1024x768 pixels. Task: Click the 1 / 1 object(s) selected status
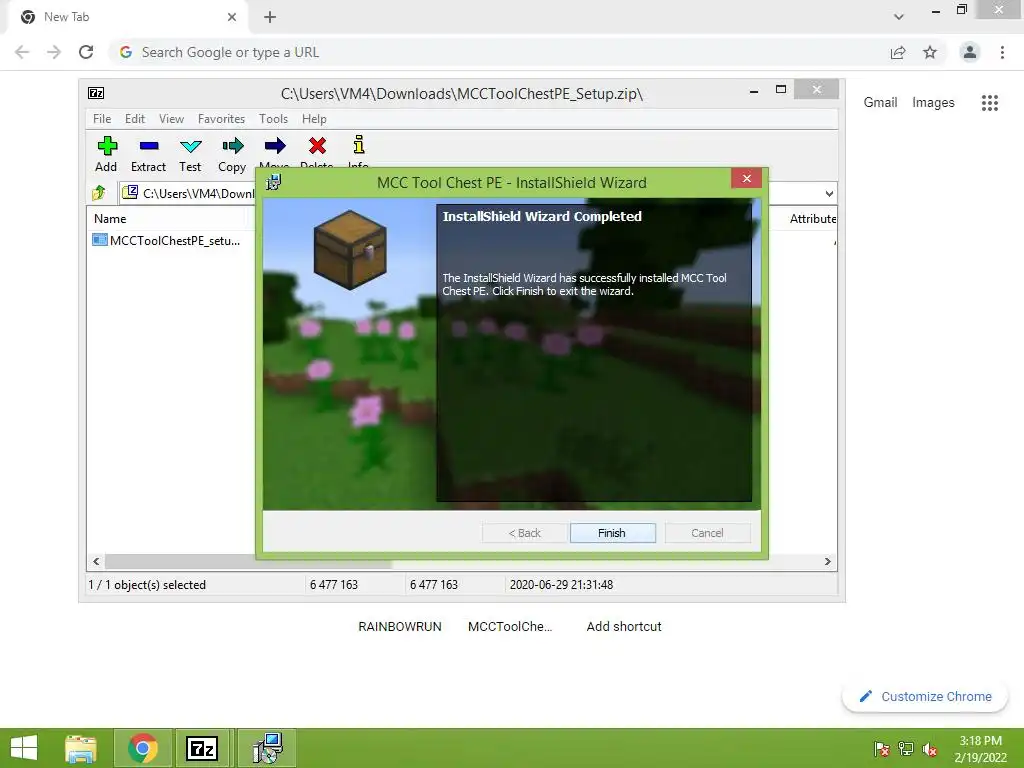[x=148, y=584]
